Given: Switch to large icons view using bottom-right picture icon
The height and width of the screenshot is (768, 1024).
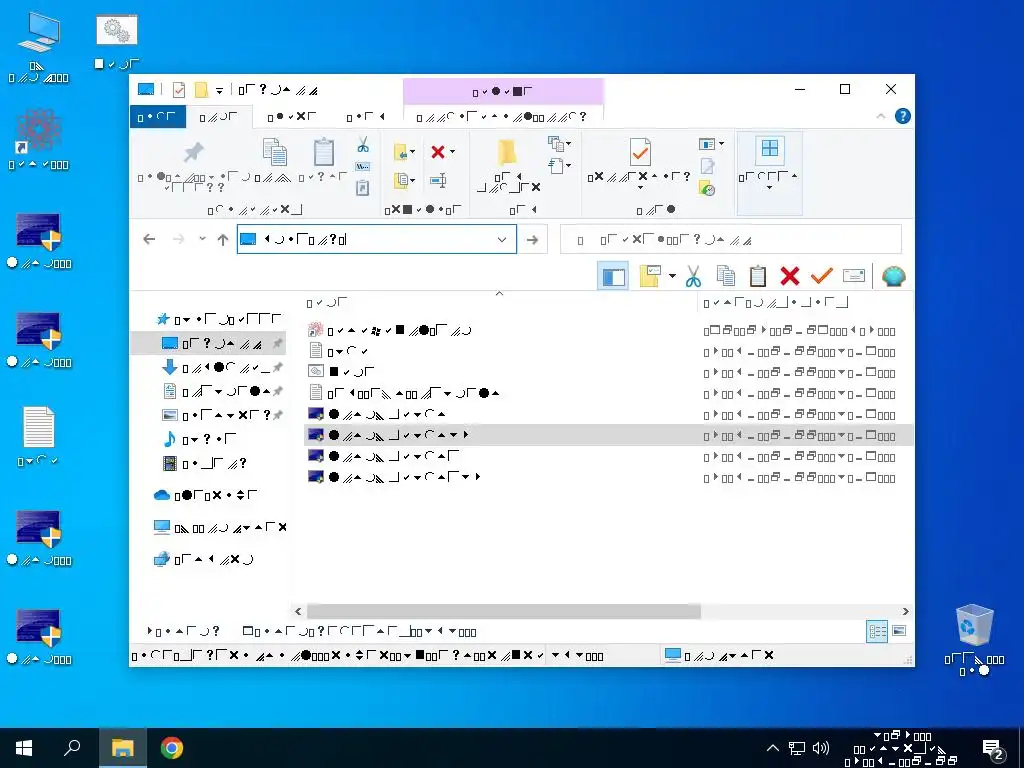Looking at the screenshot, I should pos(899,631).
